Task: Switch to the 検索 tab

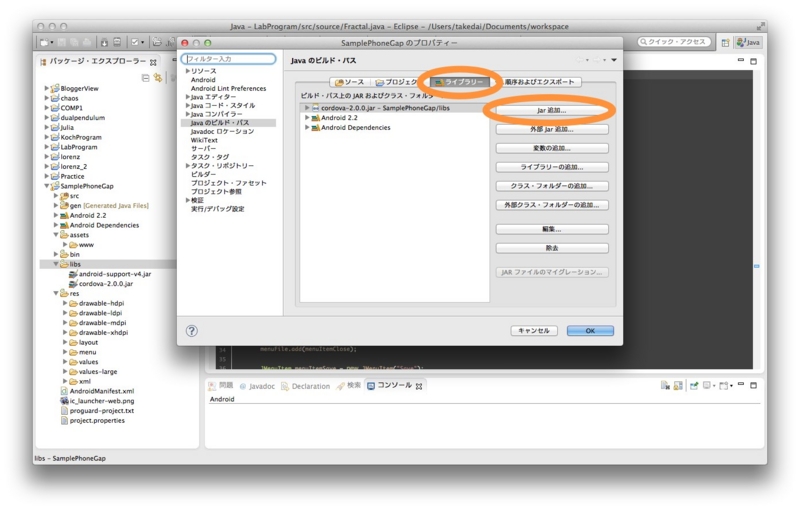Action: (x=349, y=386)
